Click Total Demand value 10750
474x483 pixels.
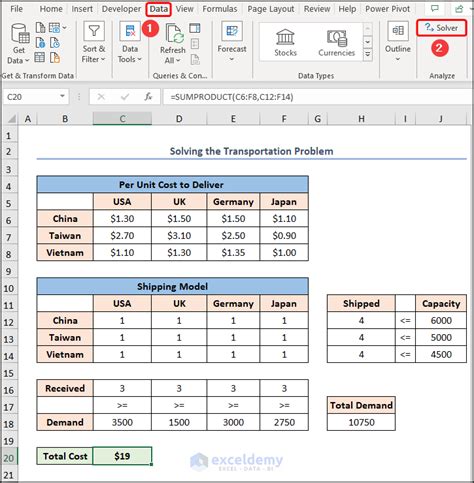coord(361,422)
